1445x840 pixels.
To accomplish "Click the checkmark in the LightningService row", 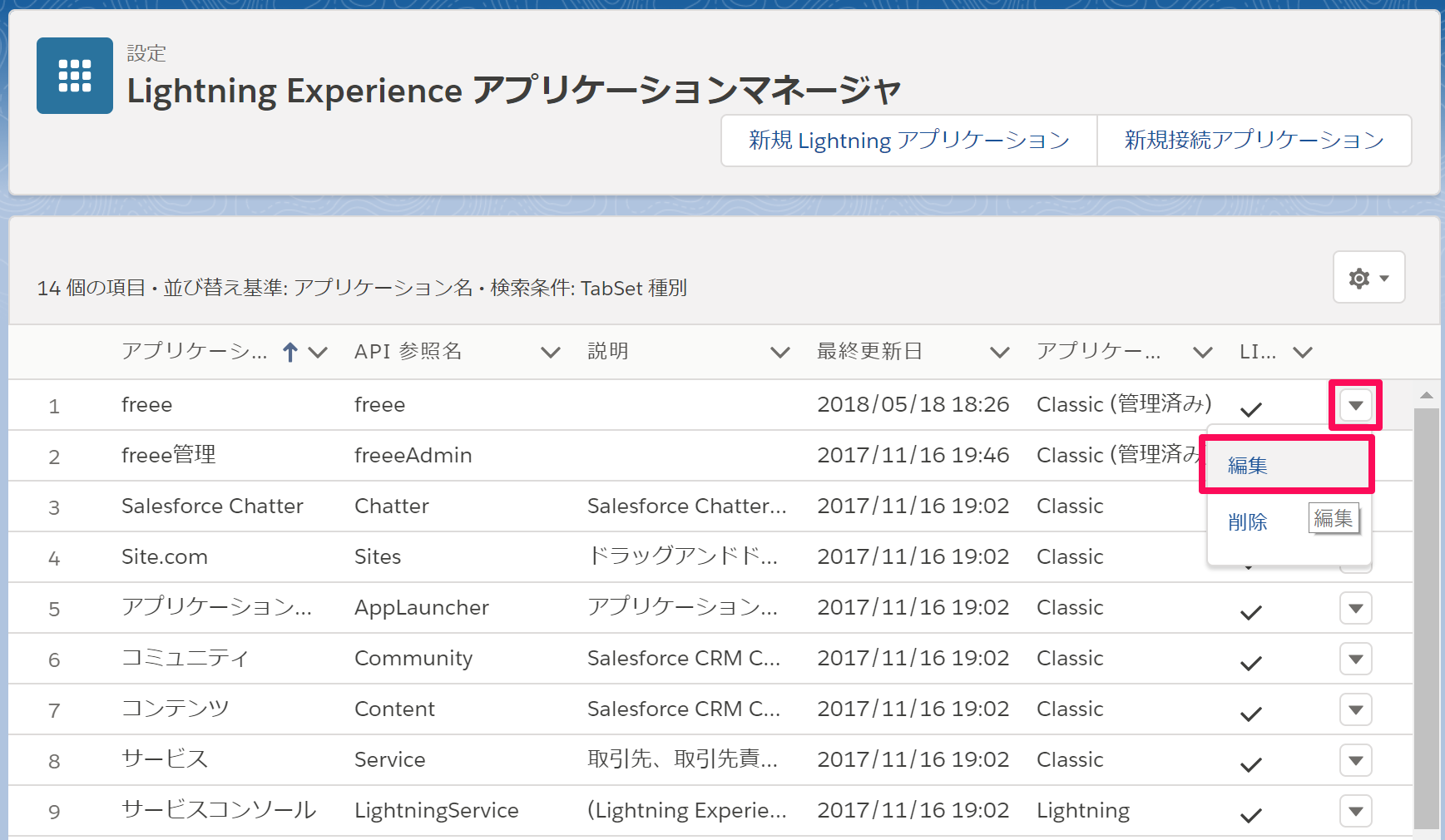I will [x=1251, y=815].
